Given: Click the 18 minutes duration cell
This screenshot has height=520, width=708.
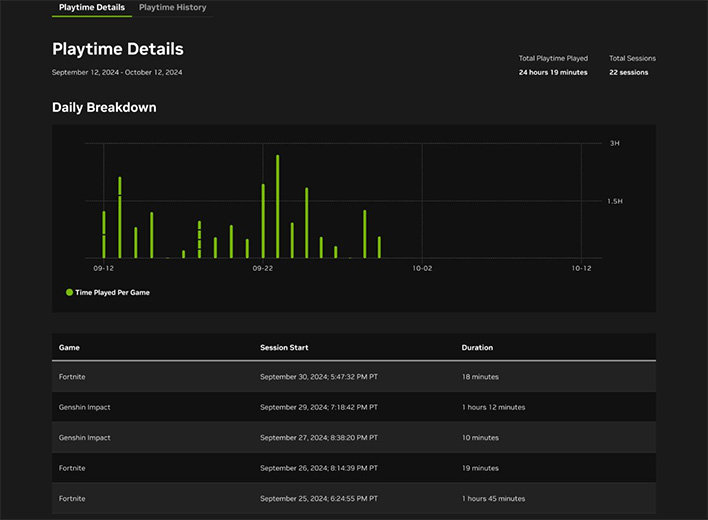Looking at the screenshot, I should point(480,377).
